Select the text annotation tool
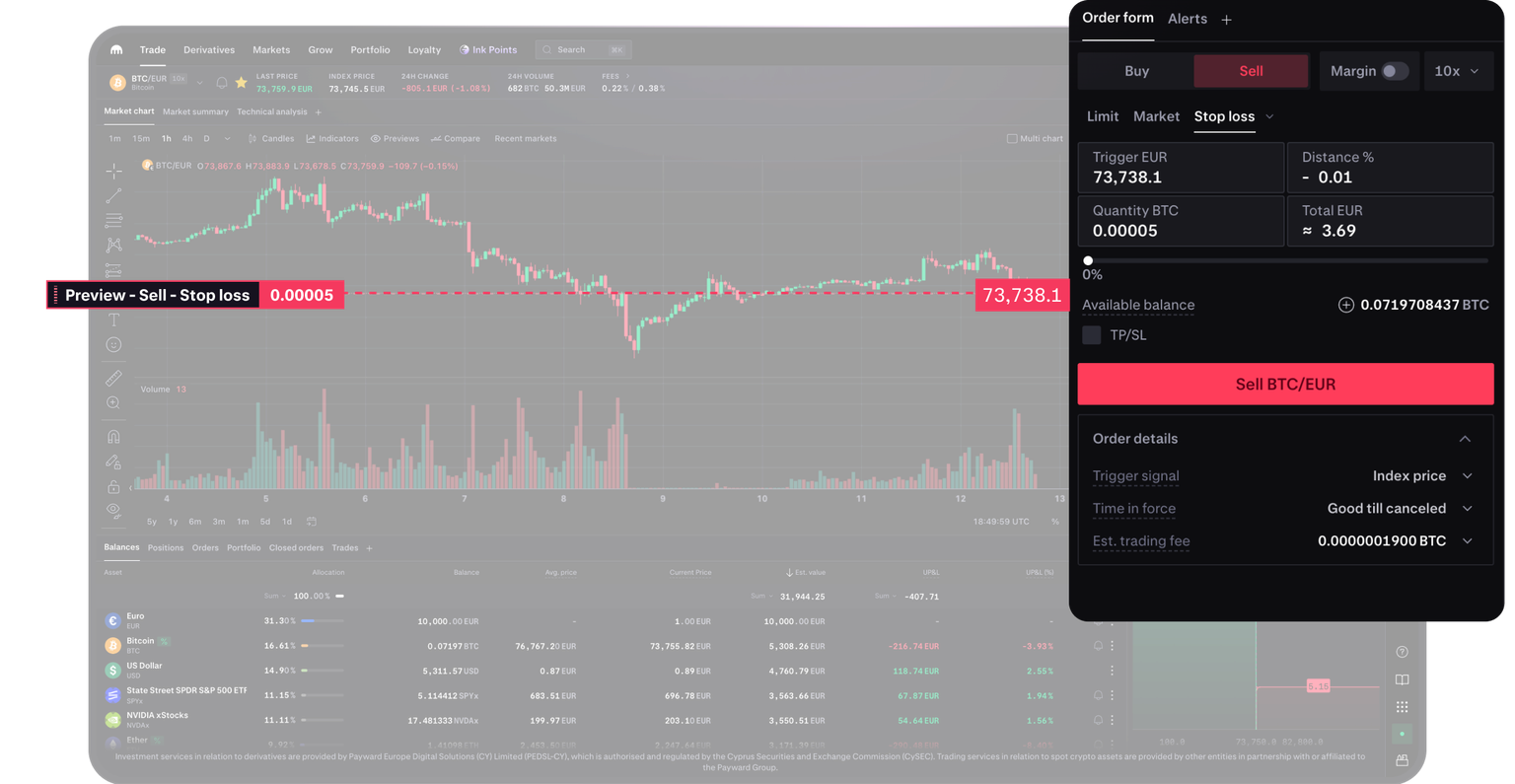 tap(113, 320)
